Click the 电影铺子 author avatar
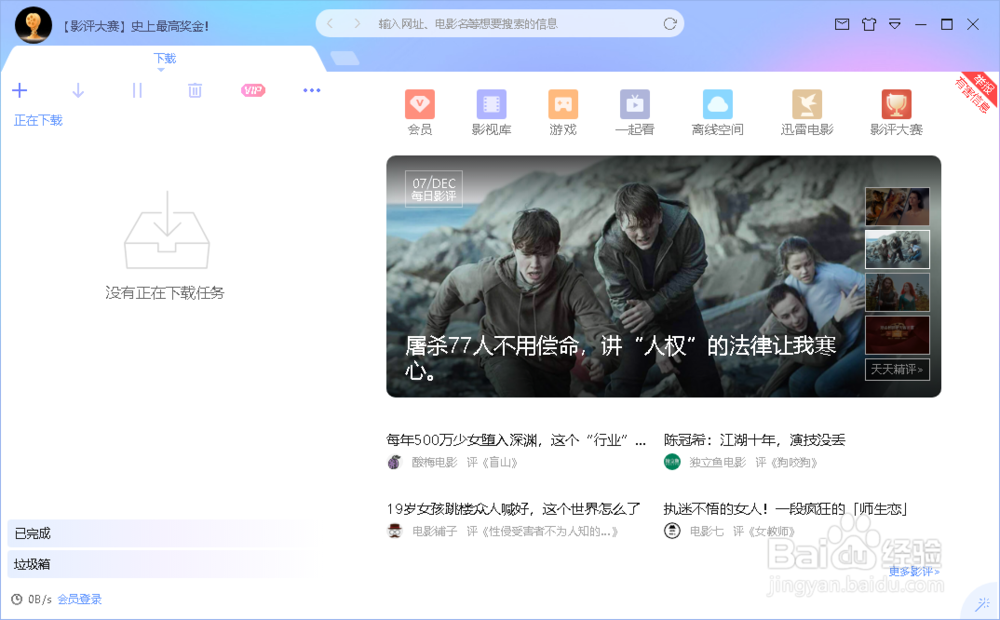This screenshot has height=620, width=1000. [x=395, y=531]
